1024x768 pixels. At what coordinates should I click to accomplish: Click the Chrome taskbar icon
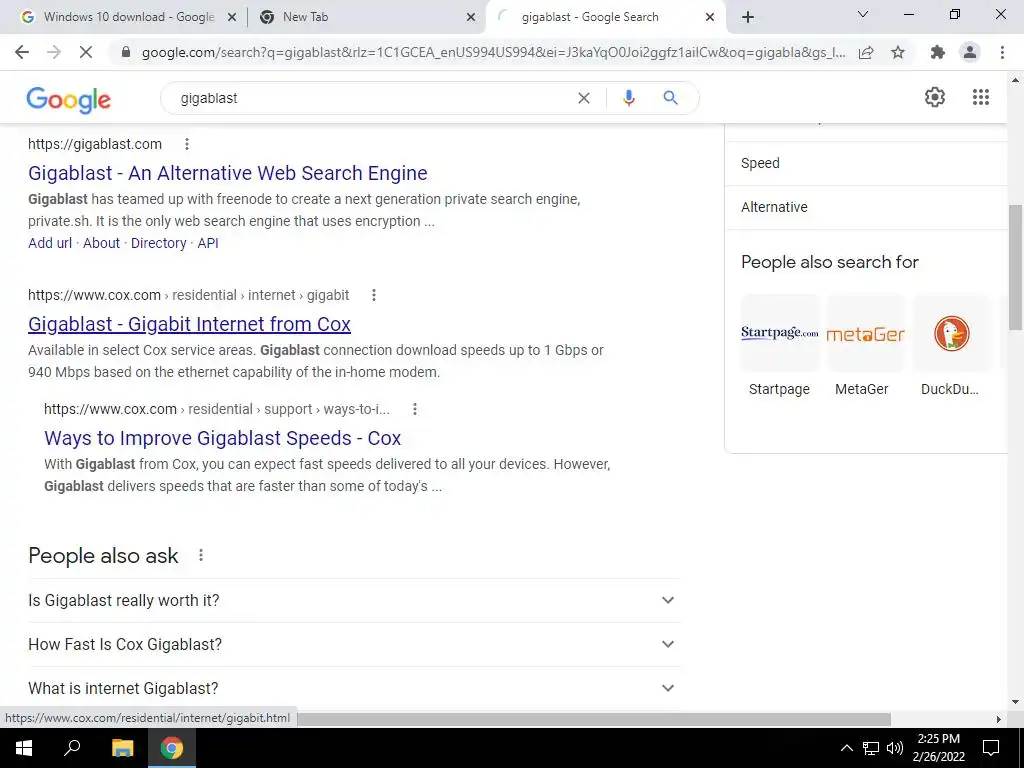(172, 748)
